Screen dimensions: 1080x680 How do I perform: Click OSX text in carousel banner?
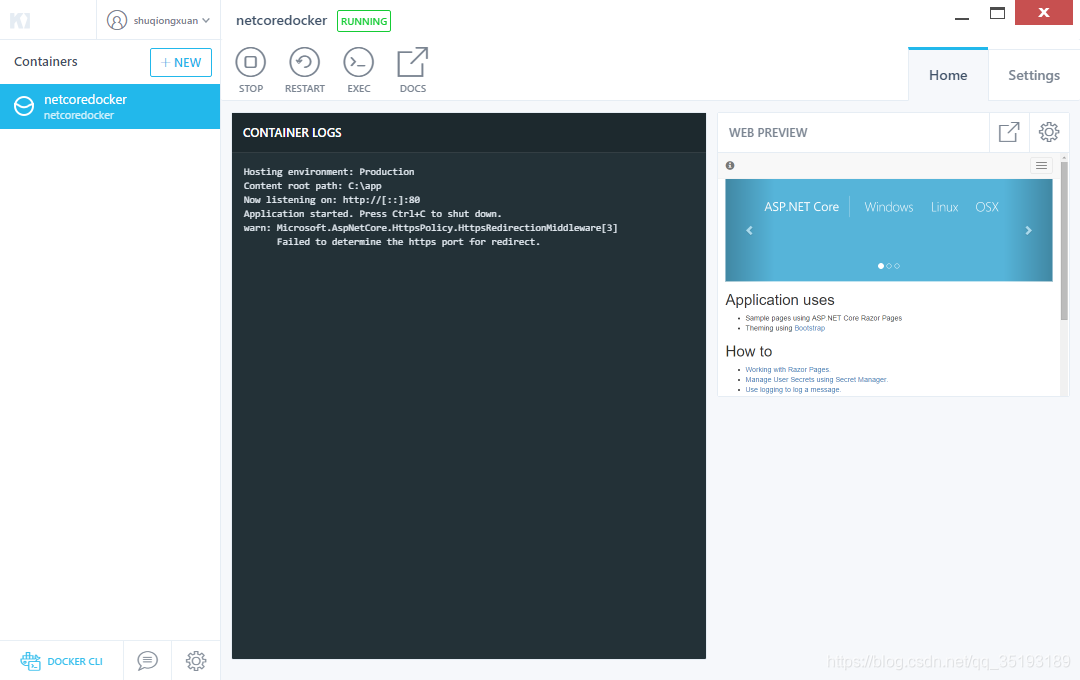(987, 207)
